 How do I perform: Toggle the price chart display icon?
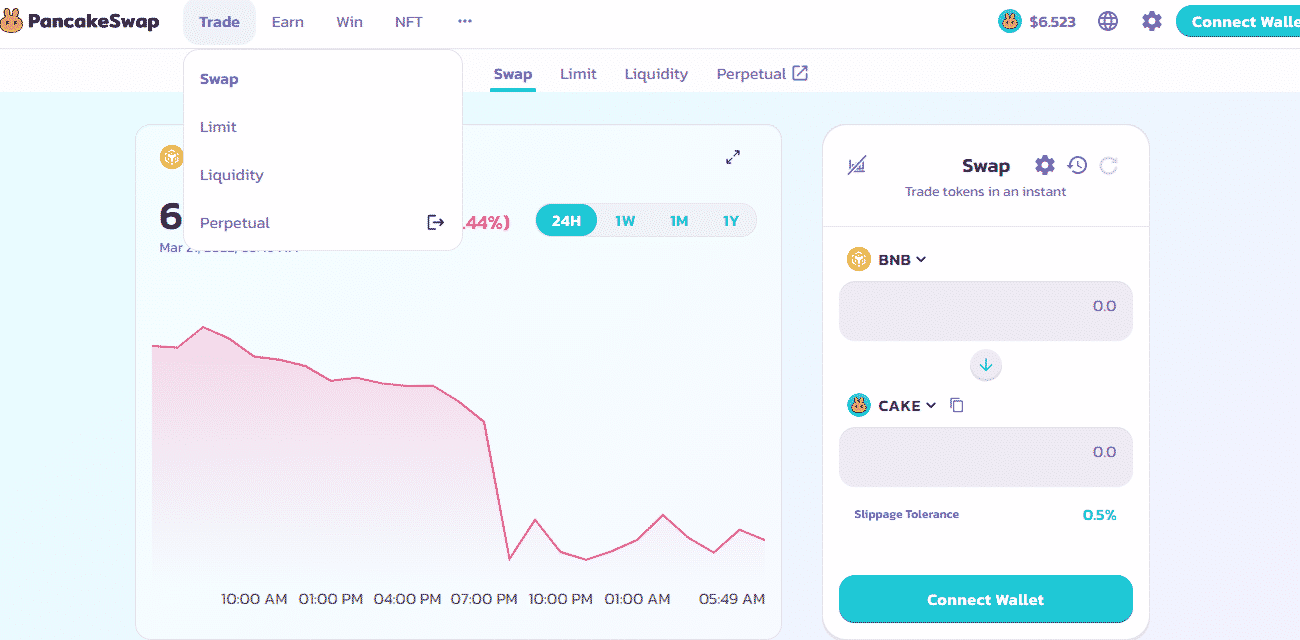pyautogui.click(x=857, y=166)
